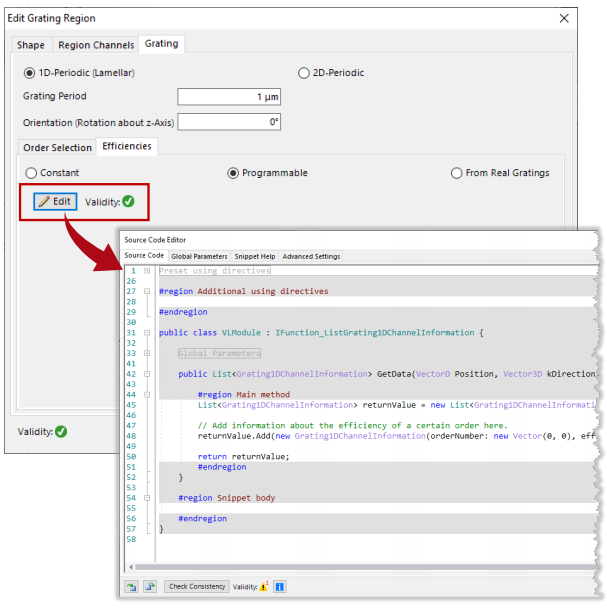The height and width of the screenshot is (608, 607).
Task: Switch to the Shape tab
Action: click(x=31, y=45)
